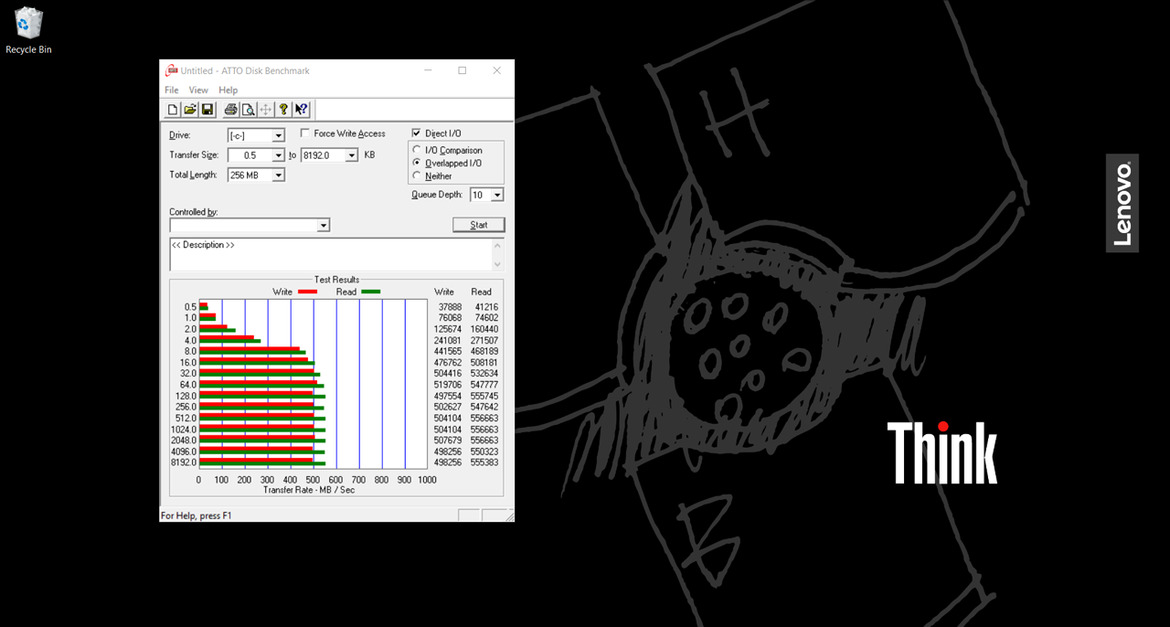1170x627 pixels.
Task: Click the read value 508181
Action: (484, 363)
